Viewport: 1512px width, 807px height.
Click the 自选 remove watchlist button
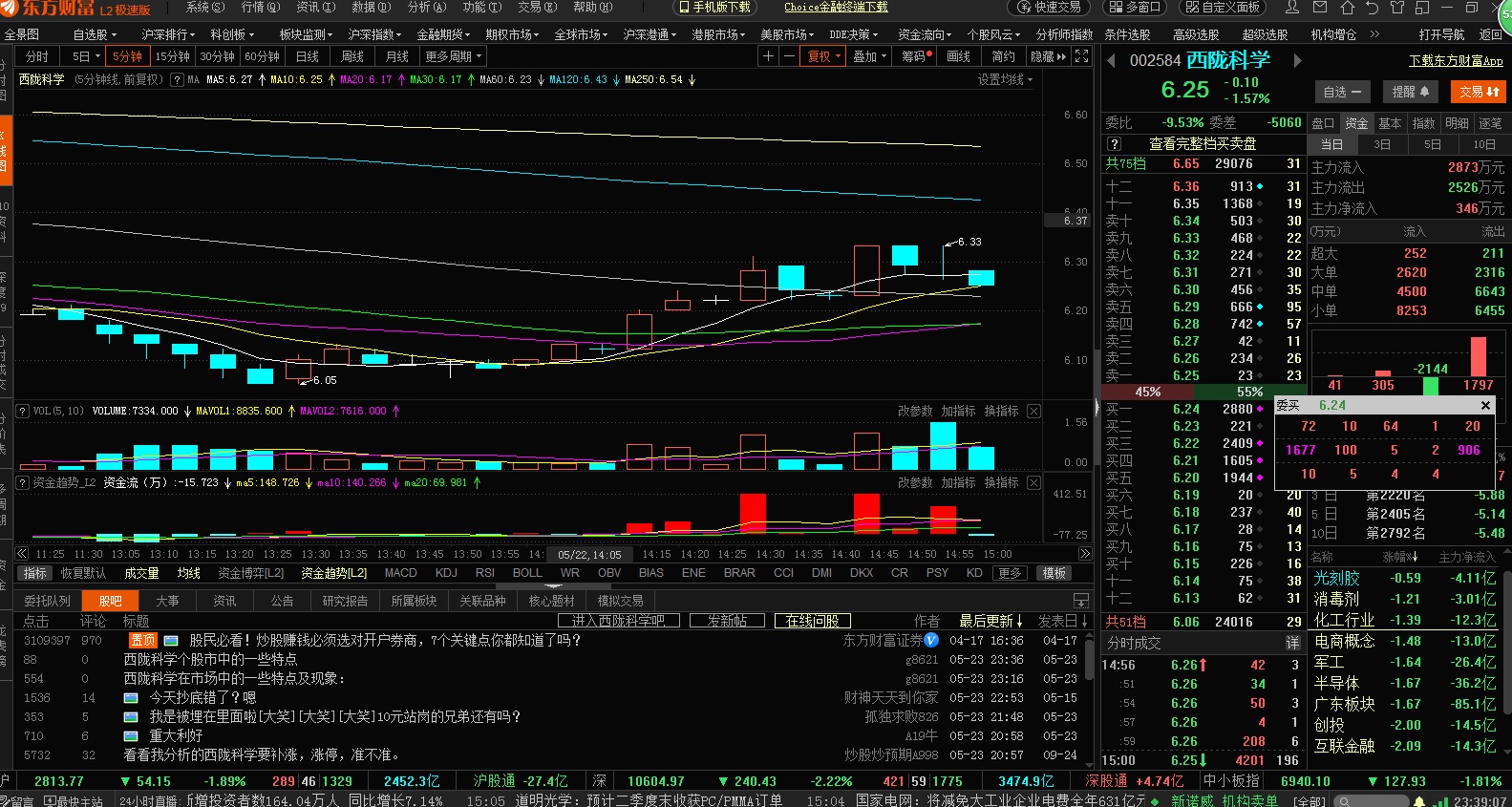click(x=1342, y=92)
